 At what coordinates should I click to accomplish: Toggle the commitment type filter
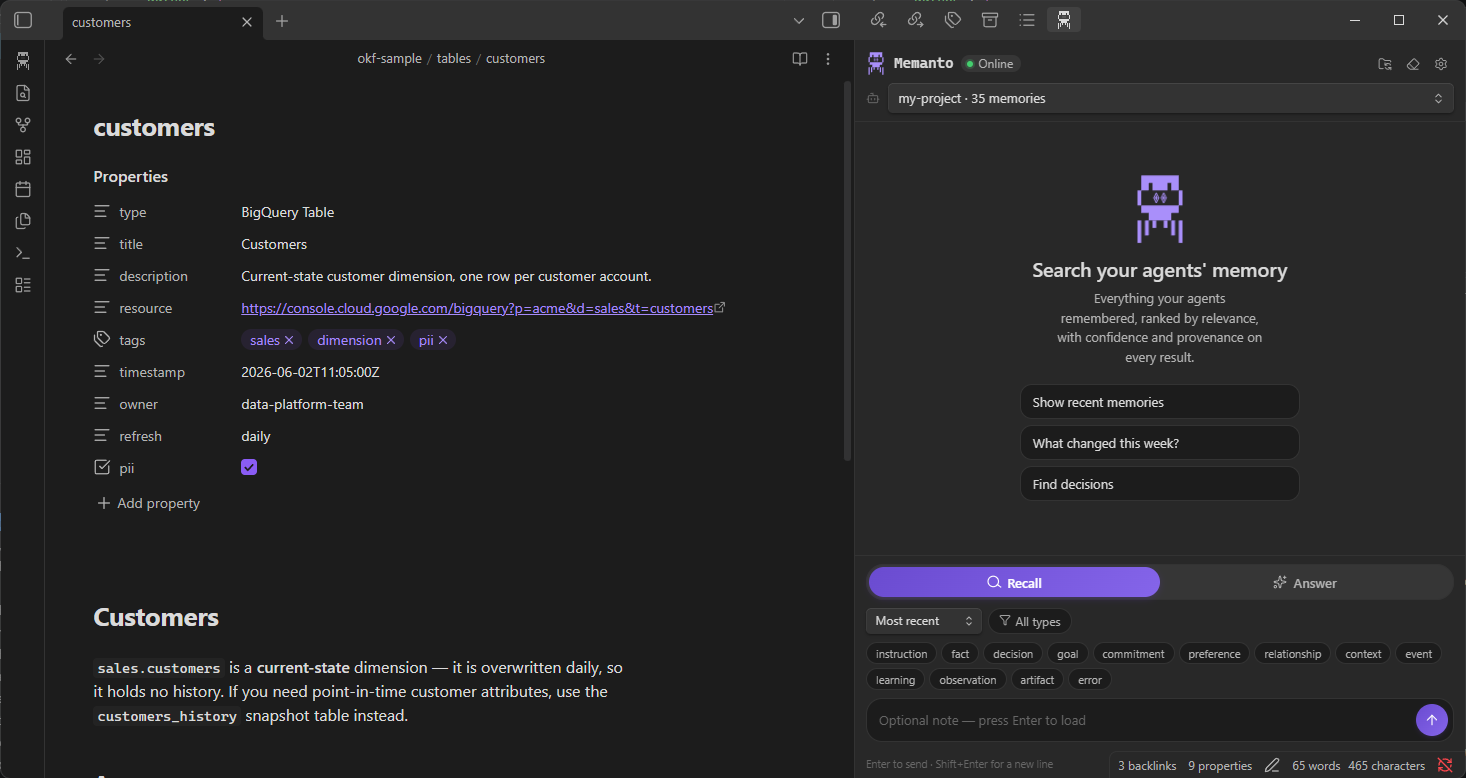click(1133, 654)
